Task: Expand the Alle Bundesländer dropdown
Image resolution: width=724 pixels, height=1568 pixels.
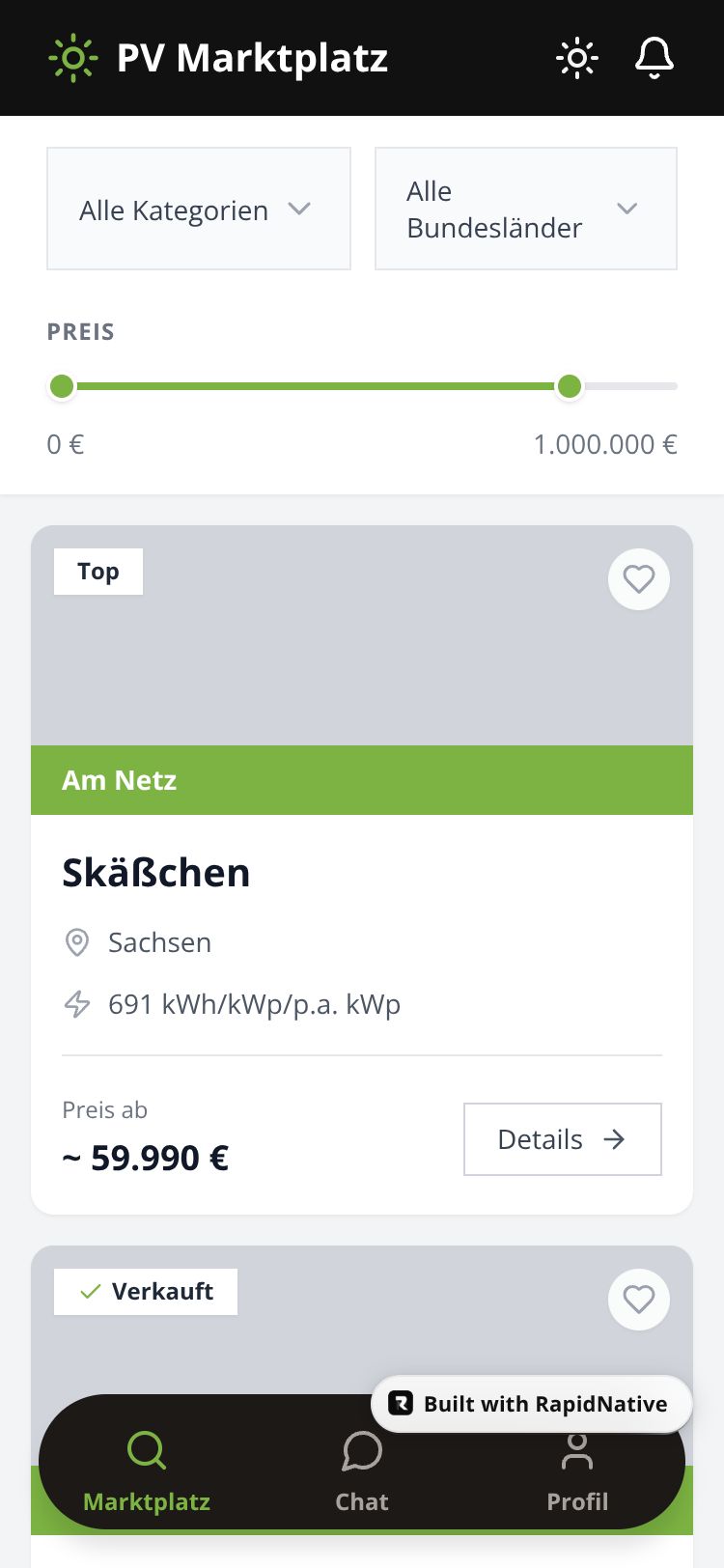Action: point(525,209)
